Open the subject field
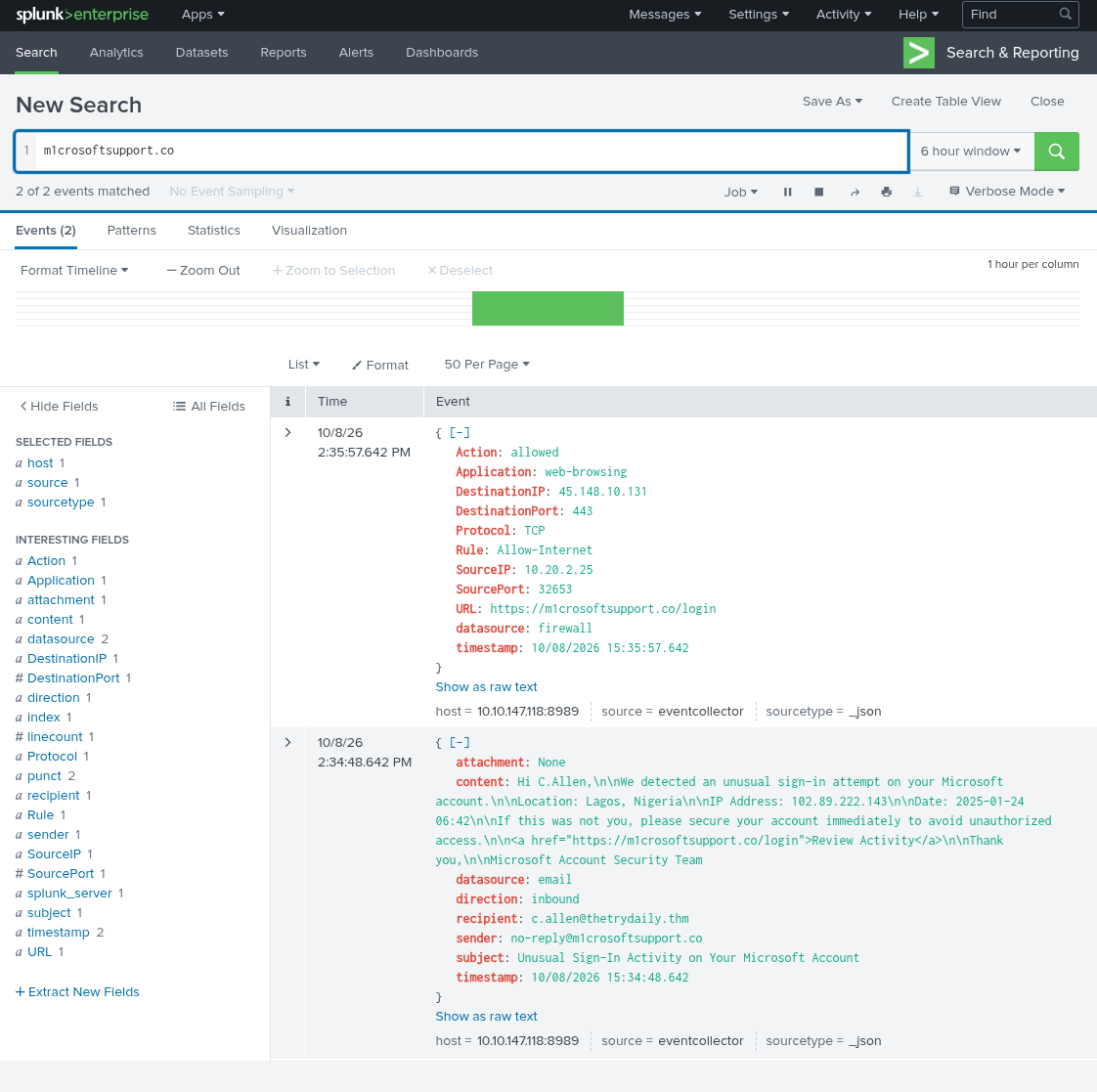Image resolution: width=1097 pixels, height=1092 pixels. coord(48,913)
